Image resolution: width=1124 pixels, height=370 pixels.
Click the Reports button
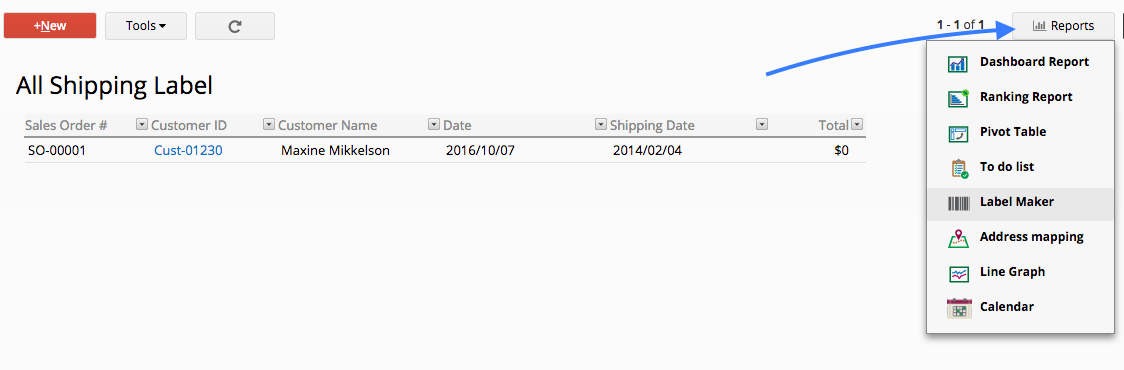coord(1063,26)
